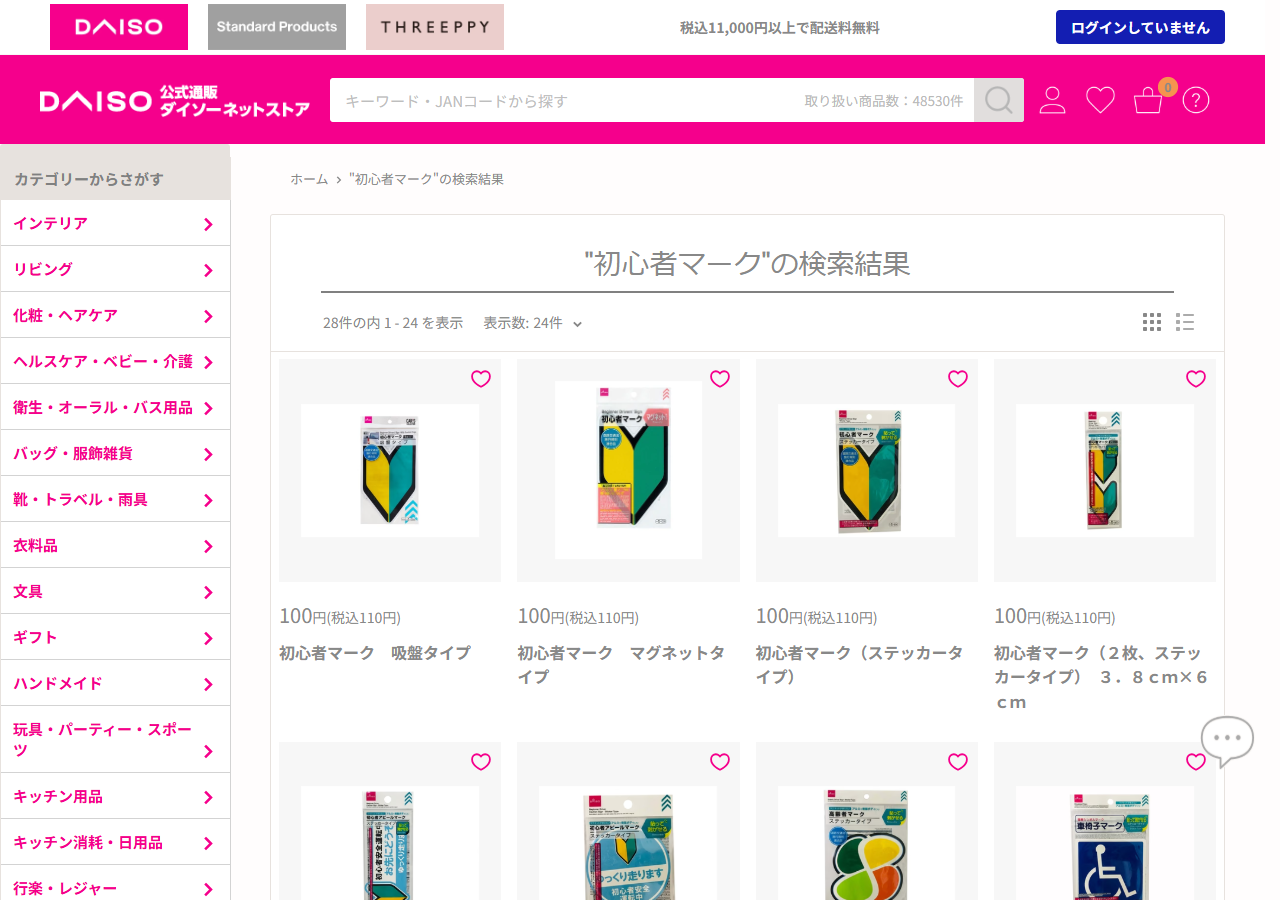Image resolution: width=1280 pixels, height=900 pixels.
Task: Click the DAISO brand logo tab
Action: 119,27
